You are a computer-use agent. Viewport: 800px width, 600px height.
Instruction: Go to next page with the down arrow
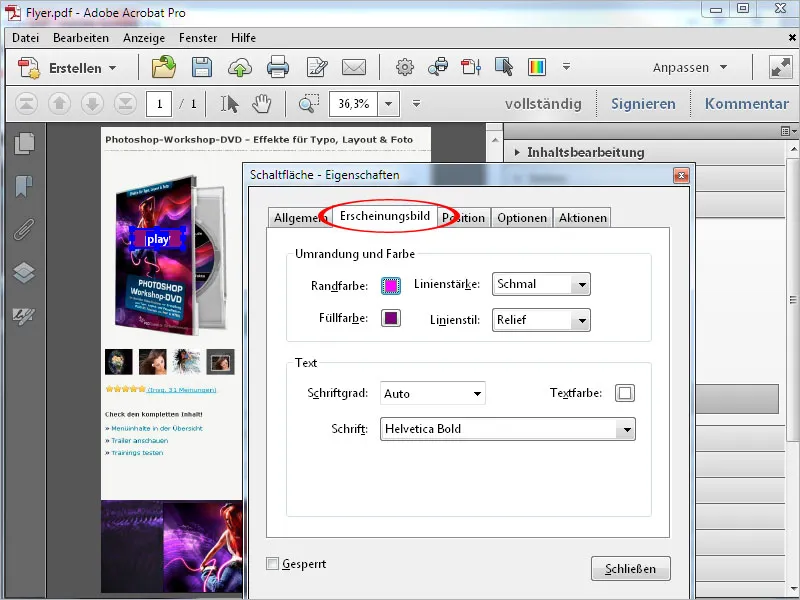(92, 104)
